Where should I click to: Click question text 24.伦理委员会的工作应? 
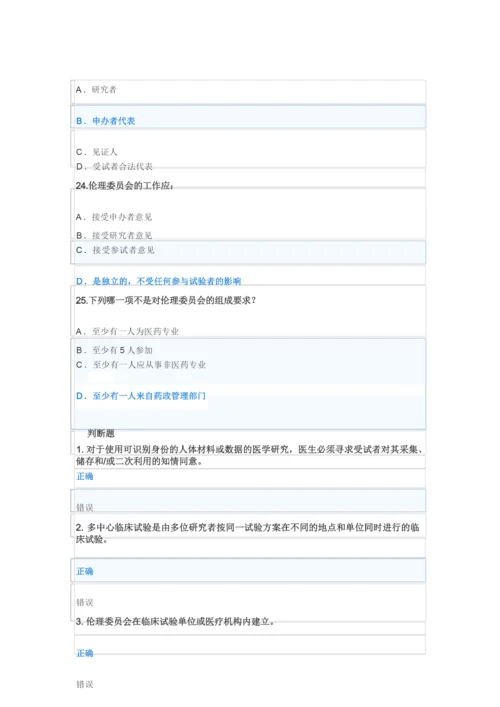coord(125,186)
